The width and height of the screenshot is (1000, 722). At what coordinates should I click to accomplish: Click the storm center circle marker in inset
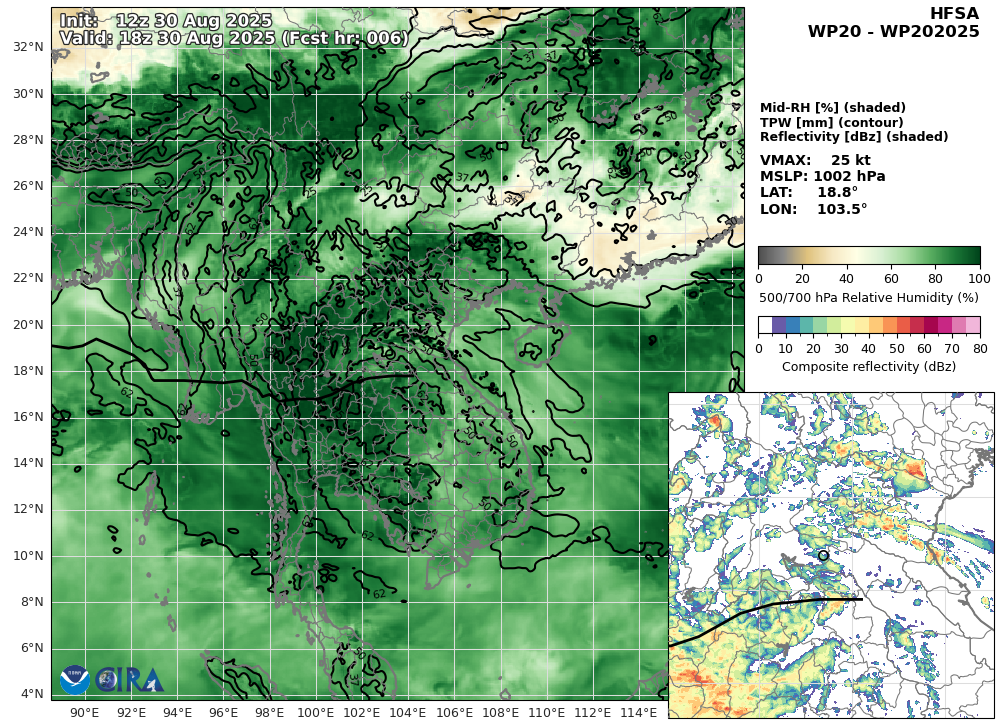click(823, 555)
